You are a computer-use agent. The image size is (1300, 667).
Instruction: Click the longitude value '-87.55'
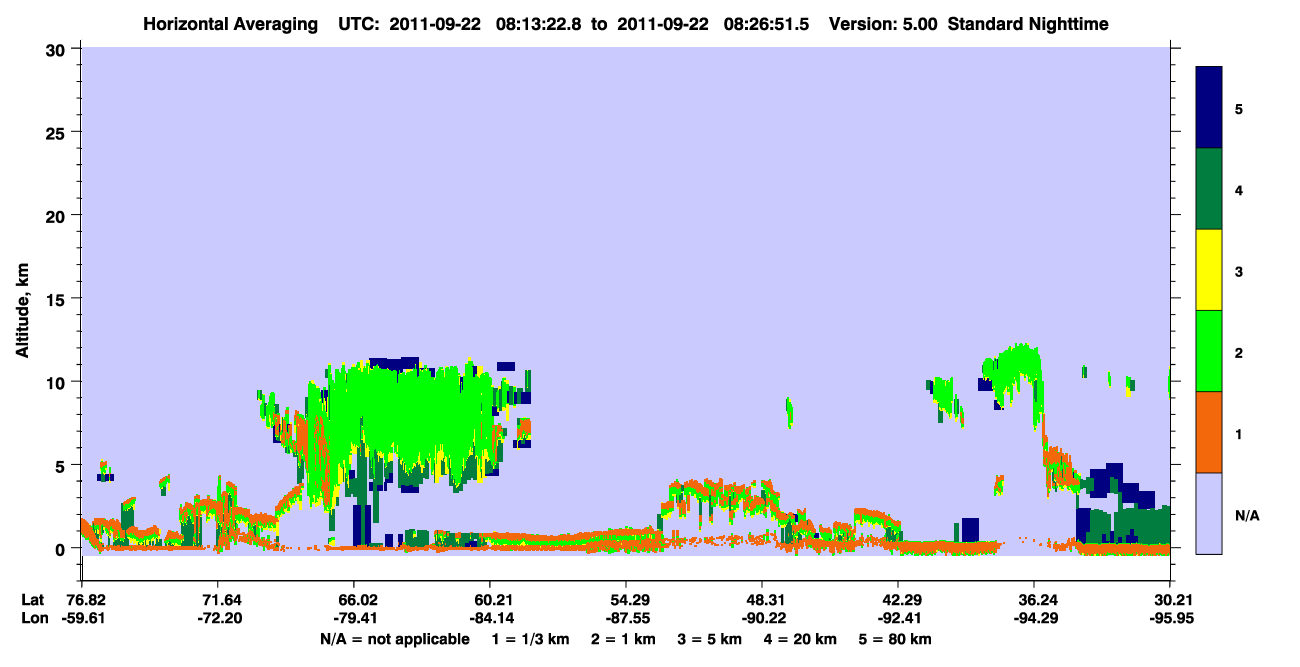point(626,618)
